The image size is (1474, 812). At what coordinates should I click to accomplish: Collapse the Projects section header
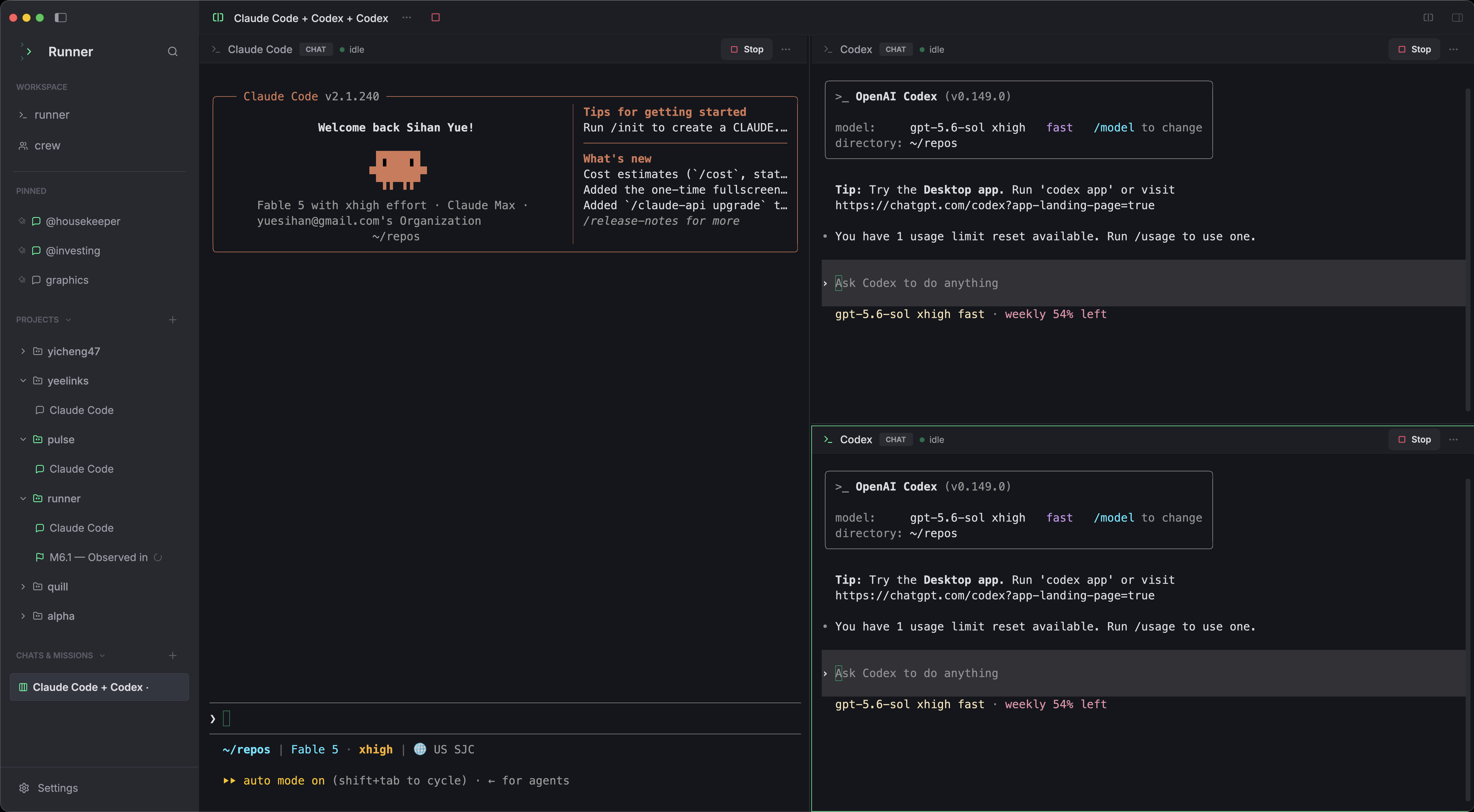[44, 320]
